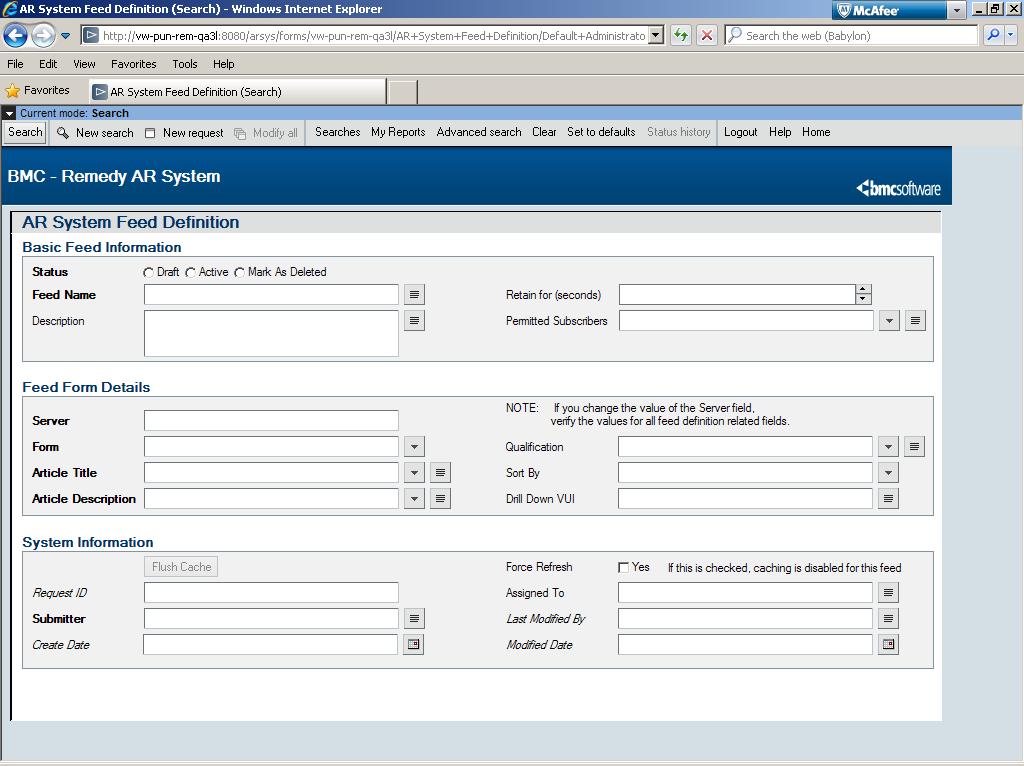The image size is (1024, 766).
Task: Click the Search button in toolbar
Action: pyautogui.click(x=25, y=132)
